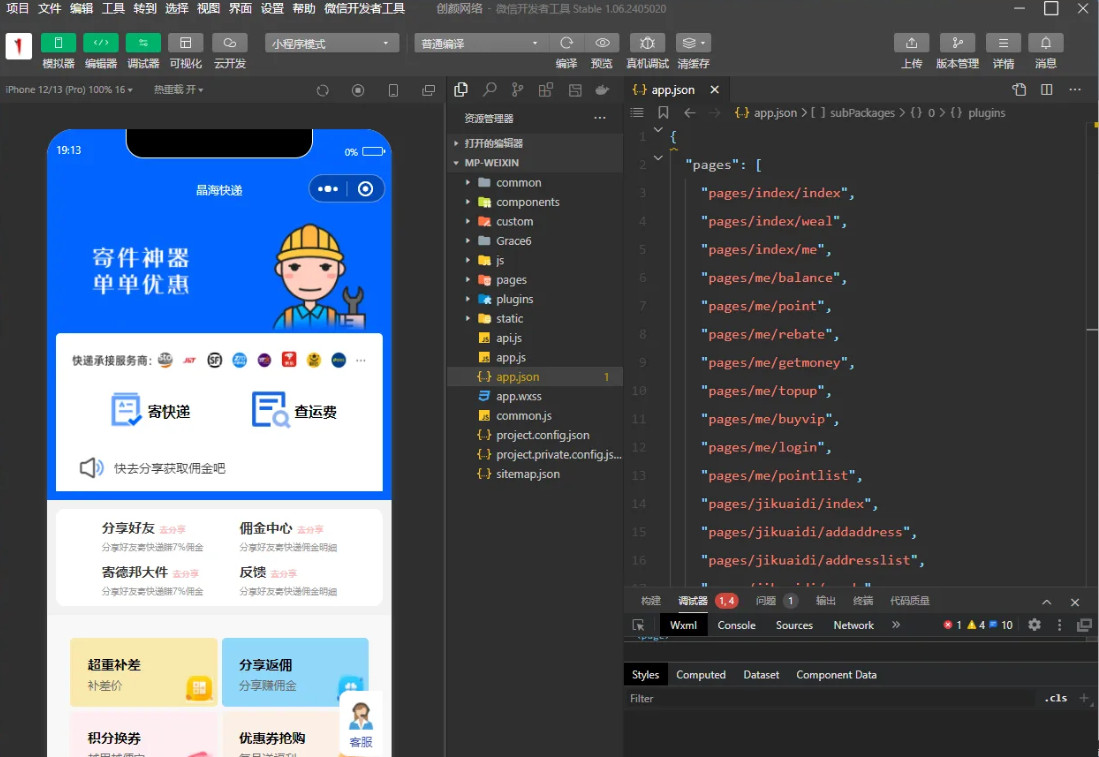The height and width of the screenshot is (757, 1099).
Task: Open DevTools settings gear in debugger
Action: [x=1034, y=625]
